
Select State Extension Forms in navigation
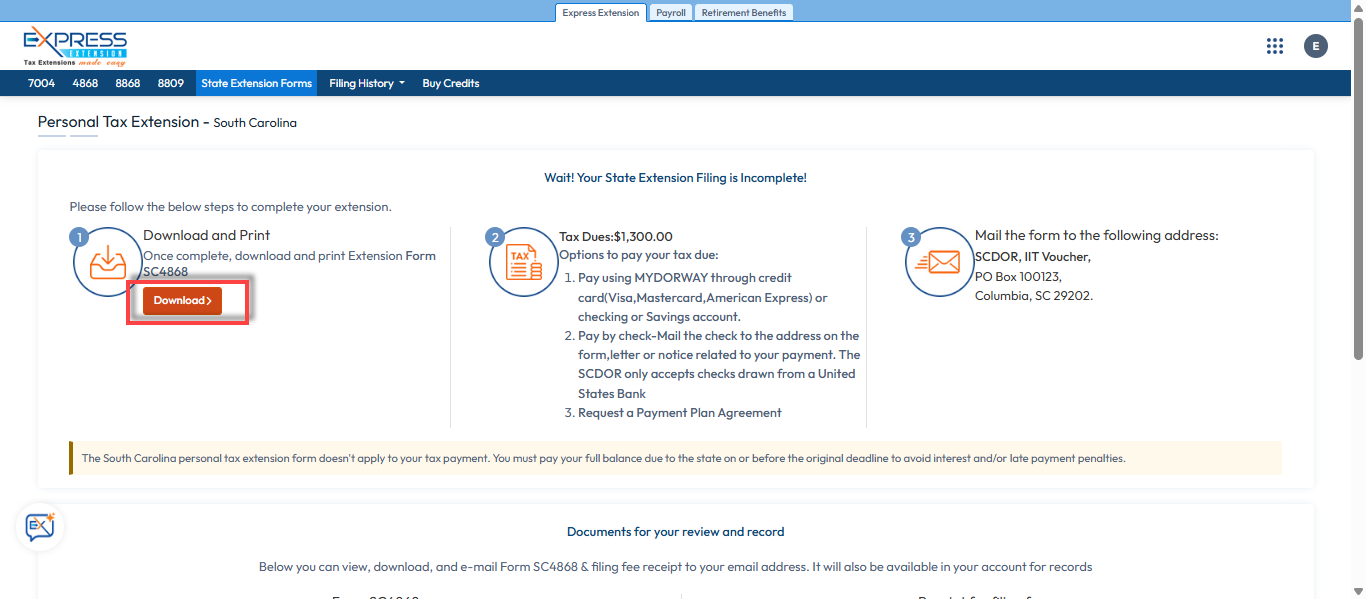point(257,83)
